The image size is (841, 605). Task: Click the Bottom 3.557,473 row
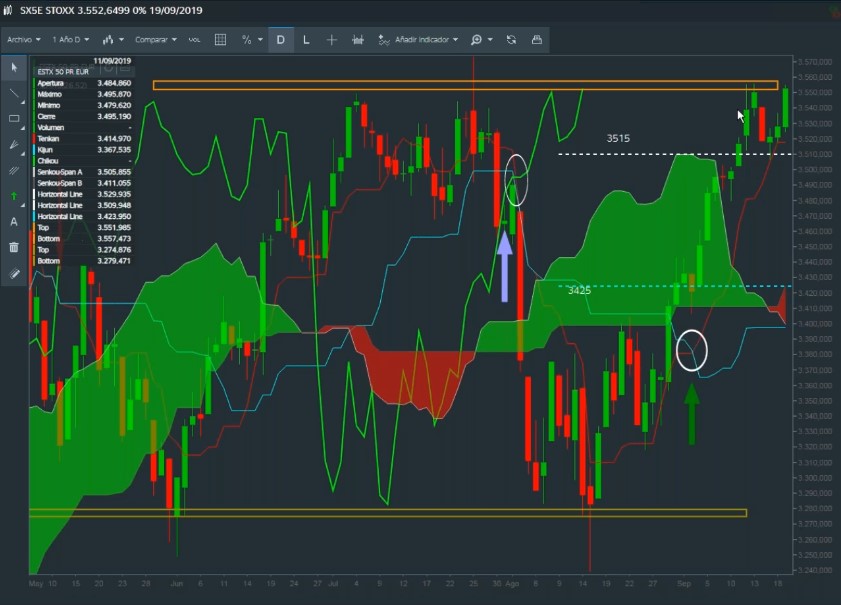coord(83,239)
